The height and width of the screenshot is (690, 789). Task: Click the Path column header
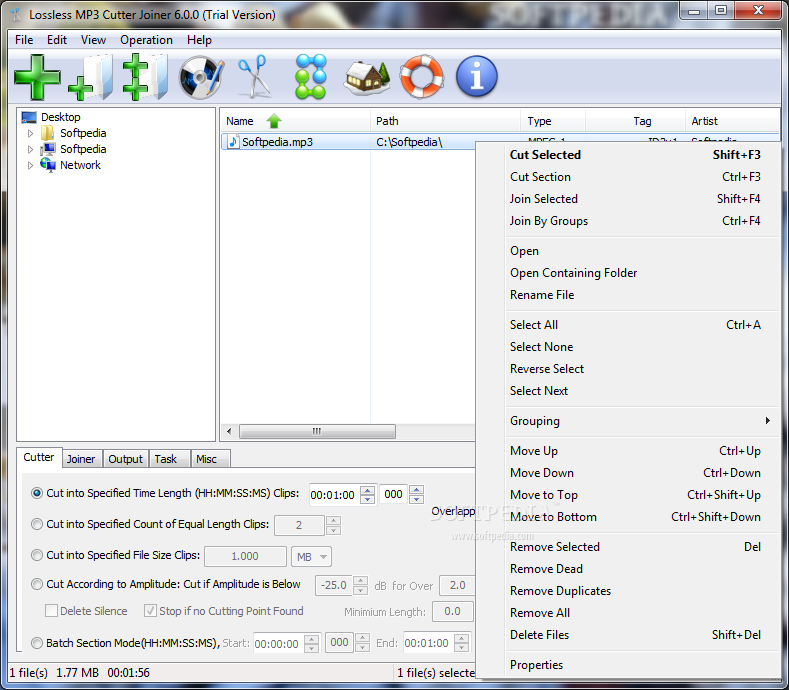(445, 121)
